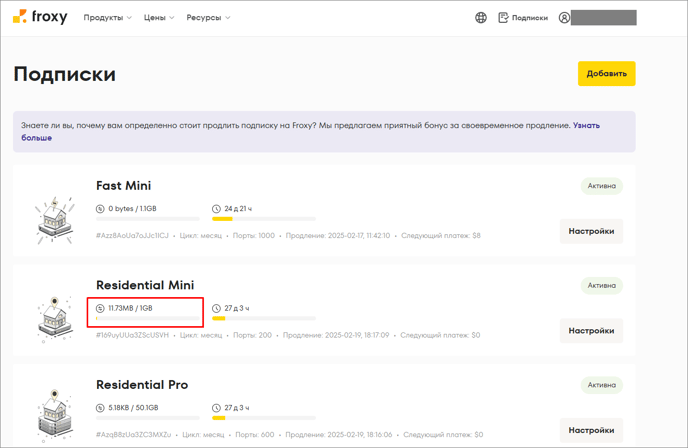Open Настройки for Residential Pro
The height and width of the screenshot is (448, 688).
click(x=591, y=430)
